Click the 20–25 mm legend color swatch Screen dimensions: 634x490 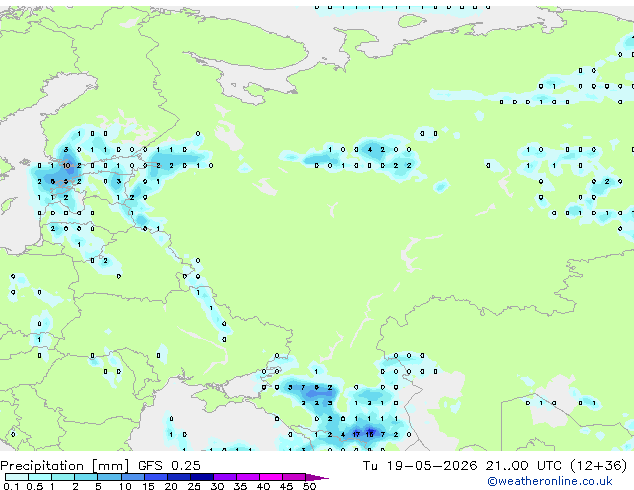tap(179, 477)
